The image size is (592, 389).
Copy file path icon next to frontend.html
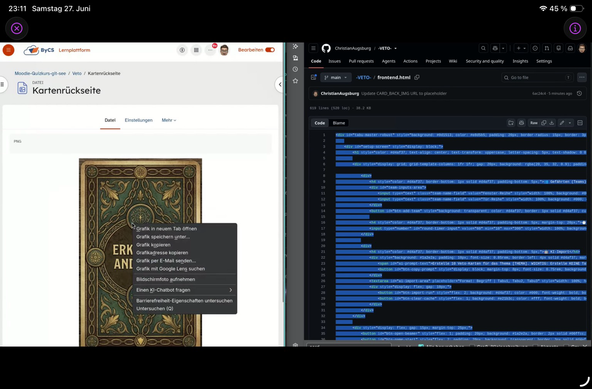(417, 77)
